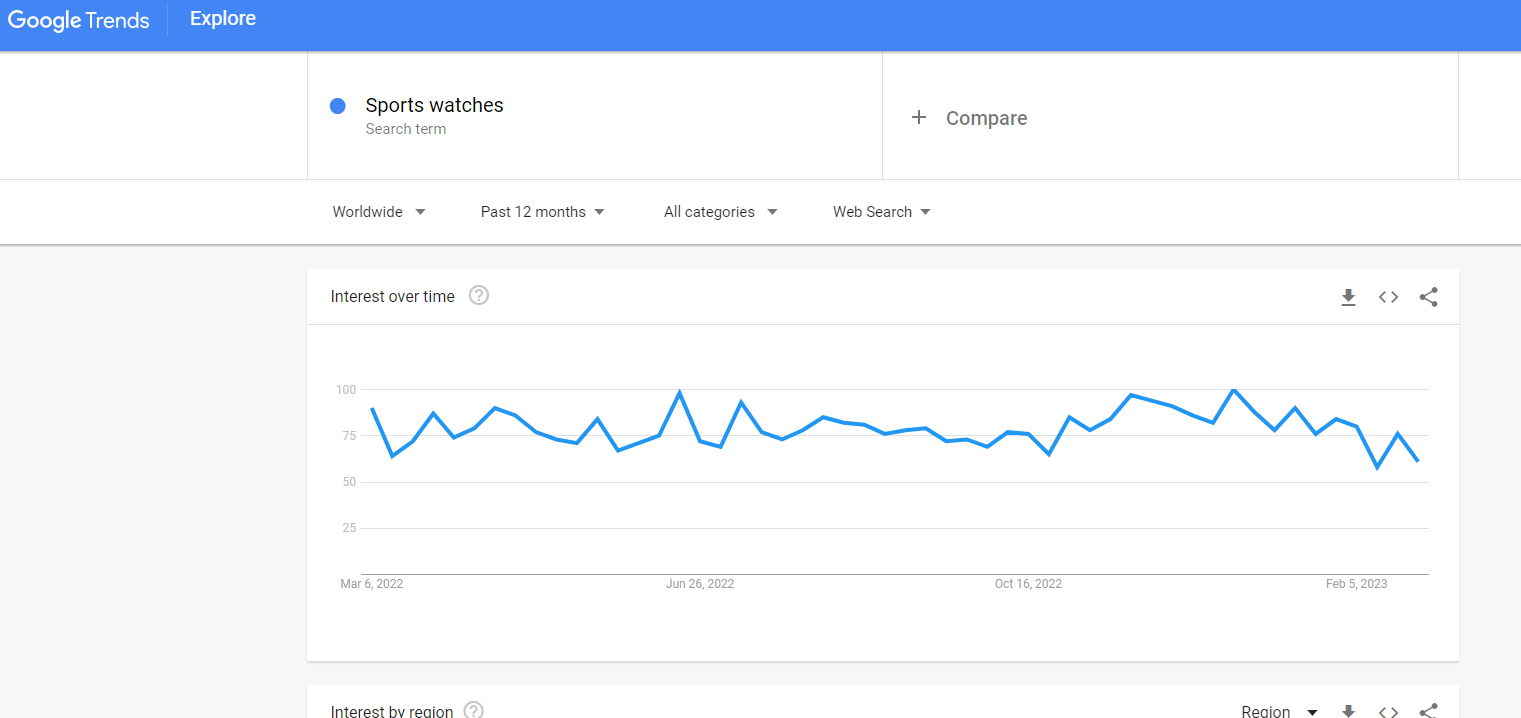This screenshot has width=1521, height=718.
Task: Select Explore in the top header
Action: [x=223, y=19]
